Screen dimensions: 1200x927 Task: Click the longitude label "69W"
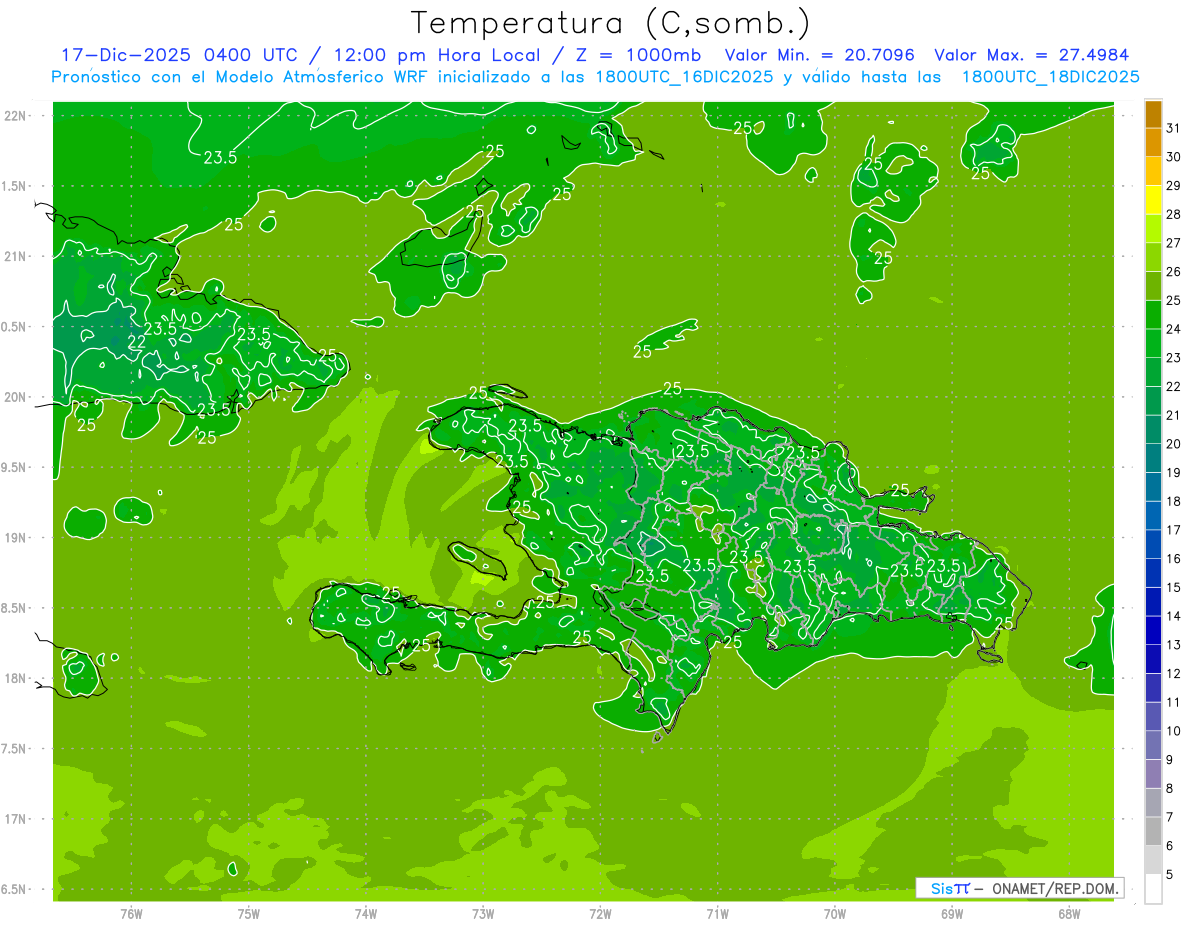[951, 914]
